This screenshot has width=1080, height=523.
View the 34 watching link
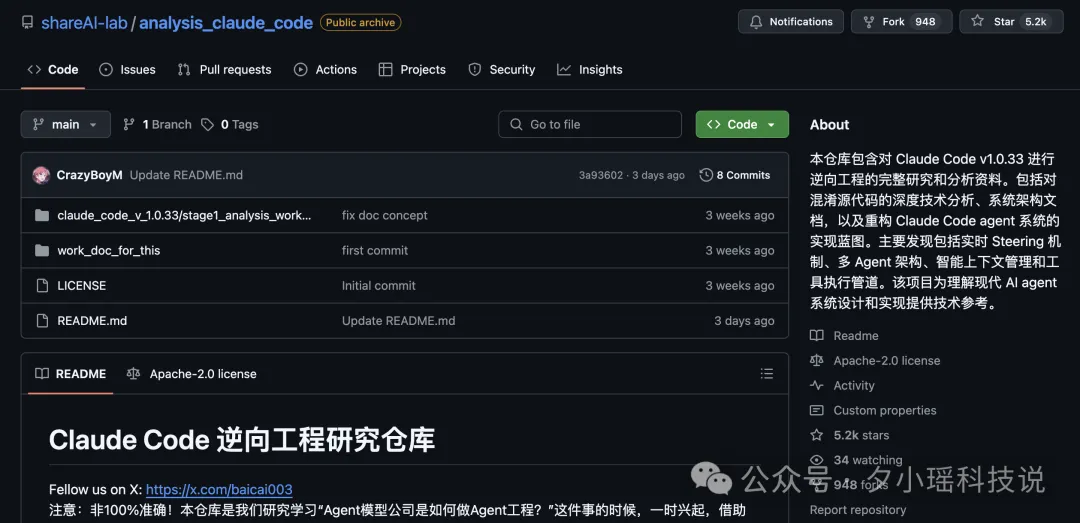pyautogui.click(x=856, y=460)
